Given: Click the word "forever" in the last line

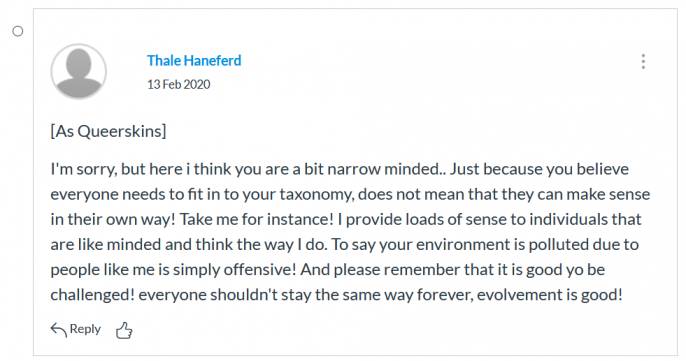Looking at the screenshot, I should [444, 295].
